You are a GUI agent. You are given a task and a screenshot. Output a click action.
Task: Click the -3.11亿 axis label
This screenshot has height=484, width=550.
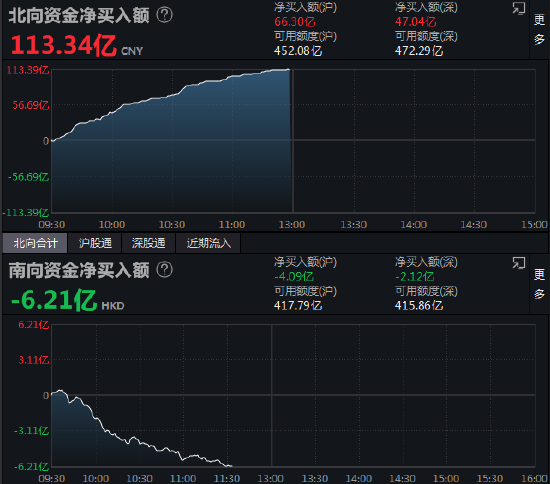pyautogui.click(x=32, y=431)
